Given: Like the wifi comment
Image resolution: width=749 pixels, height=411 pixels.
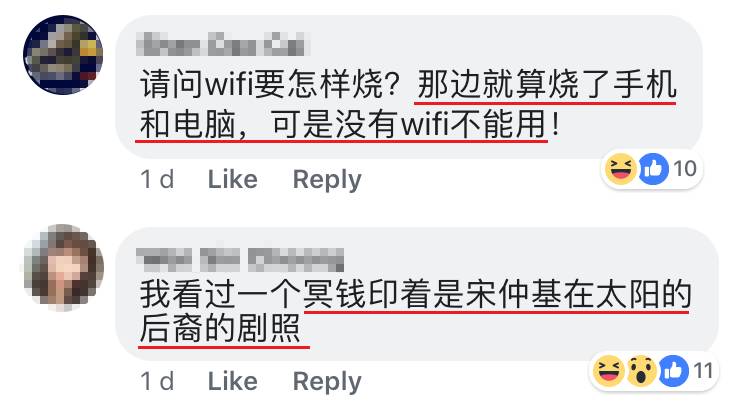Looking at the screenshot, I should (233, 180).
